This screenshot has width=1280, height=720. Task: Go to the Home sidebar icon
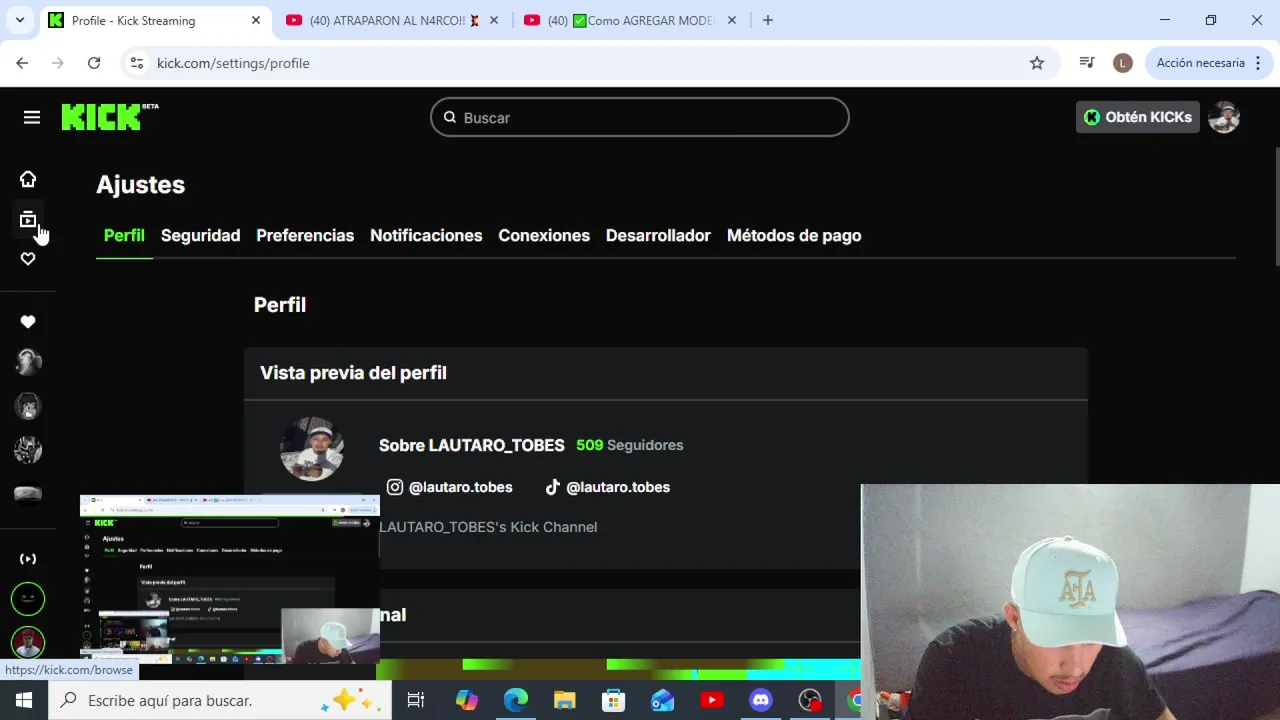tap(28, 179)
